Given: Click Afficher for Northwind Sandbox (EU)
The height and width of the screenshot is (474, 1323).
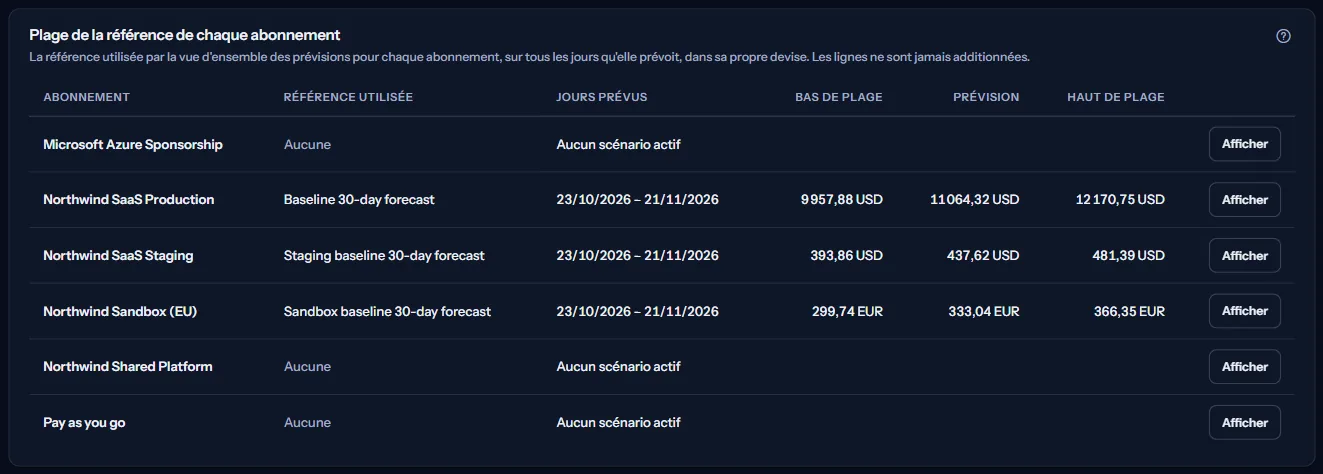Looking at the screenshot, I should click(1244, 311).
